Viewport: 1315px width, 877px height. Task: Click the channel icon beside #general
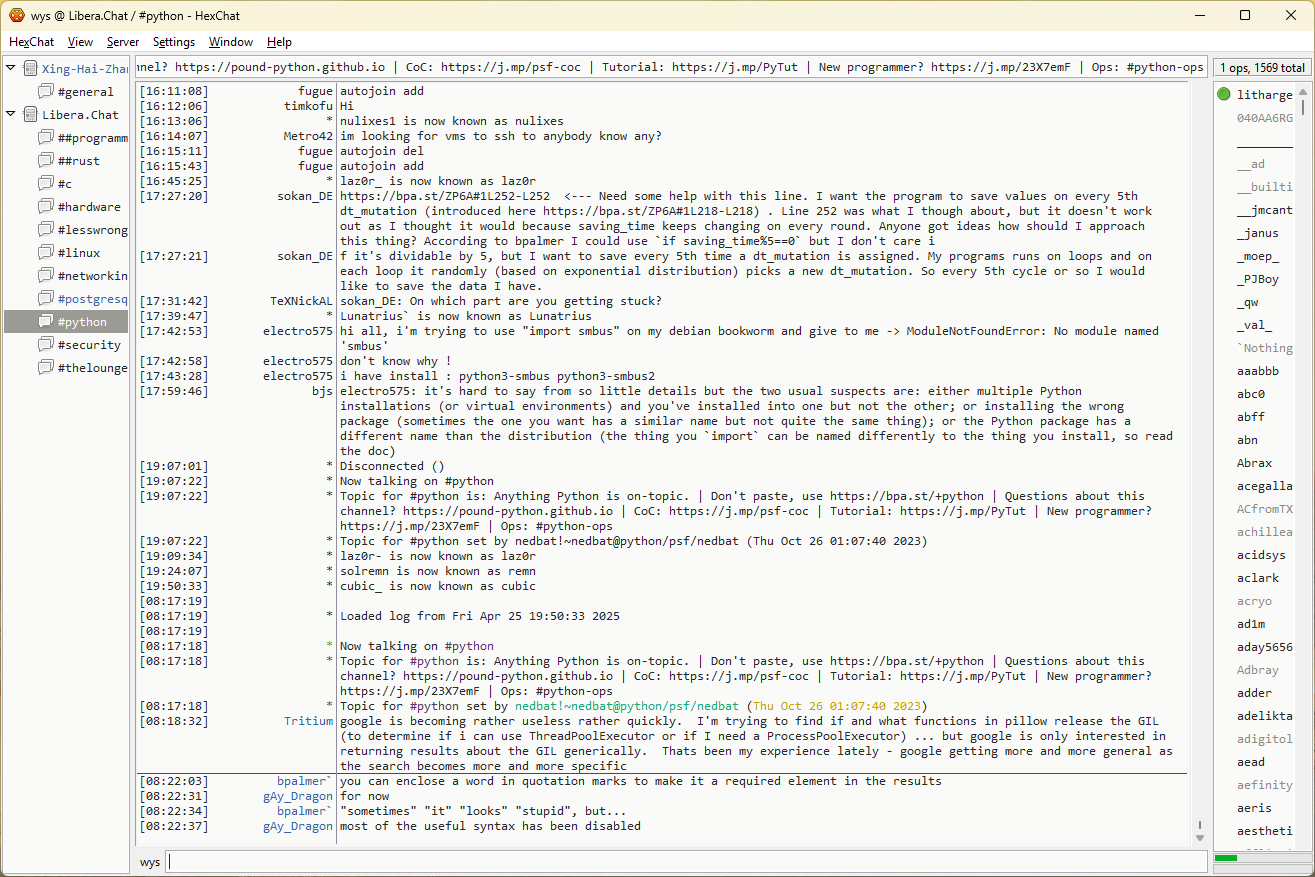coord(45,92)
